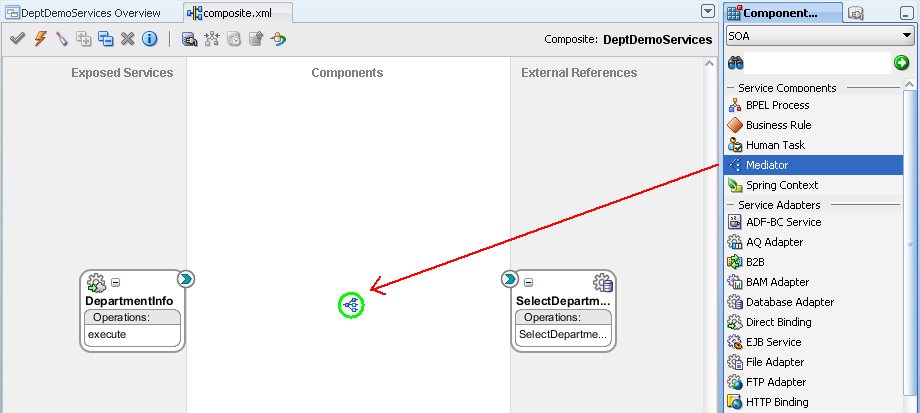Select the DepartmentInfo service title

130,302
